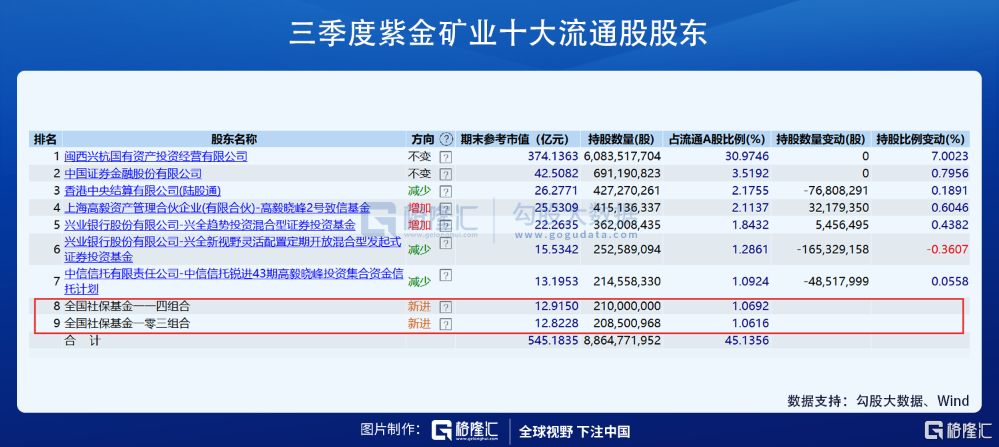Viewport: 999px width, 447px height.
Task: Select total ratio 45.1356
Action: (747, 340)
